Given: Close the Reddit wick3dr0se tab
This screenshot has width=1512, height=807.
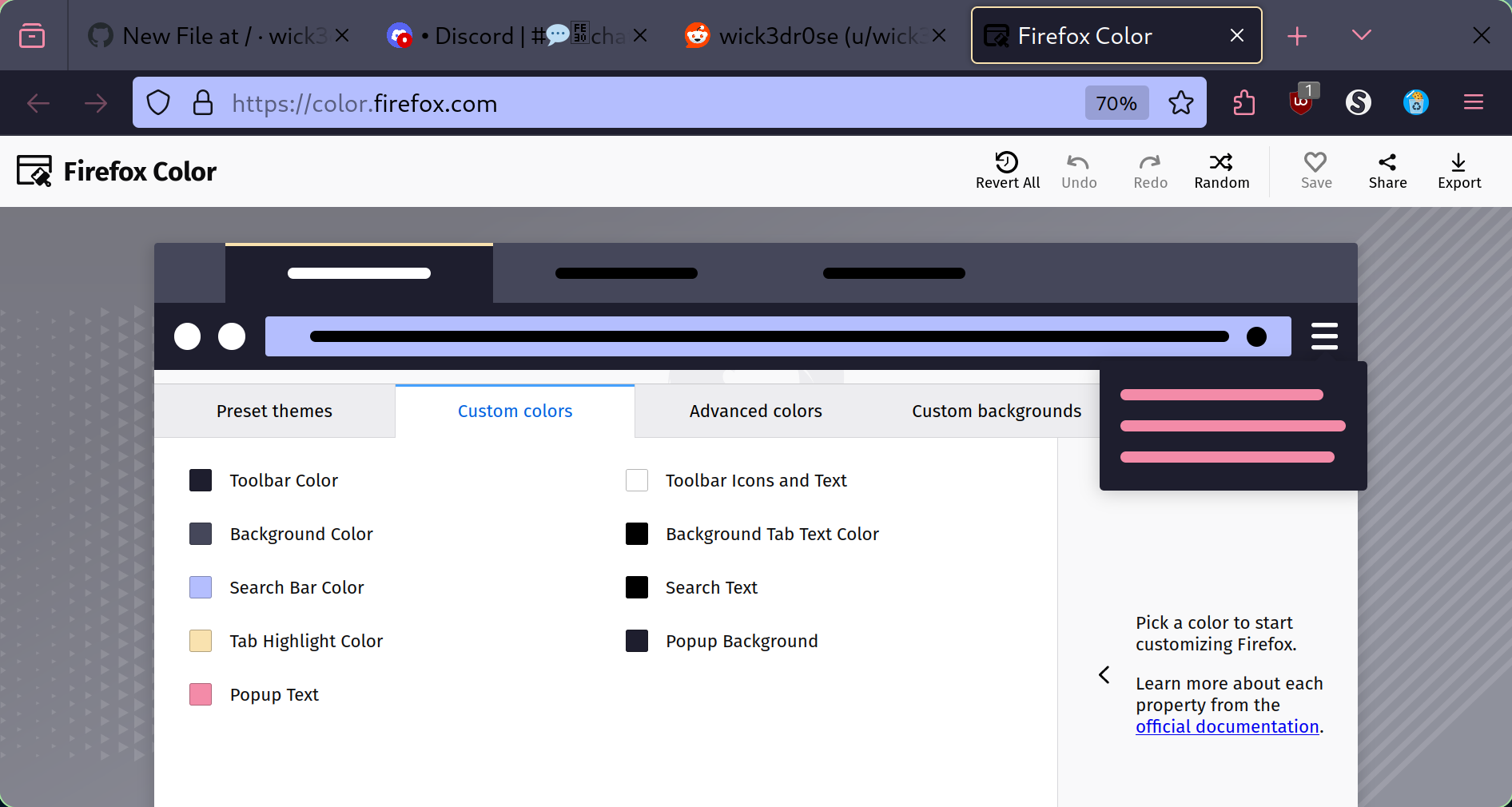Looking at the screenshot, I should tap(939, 35).
